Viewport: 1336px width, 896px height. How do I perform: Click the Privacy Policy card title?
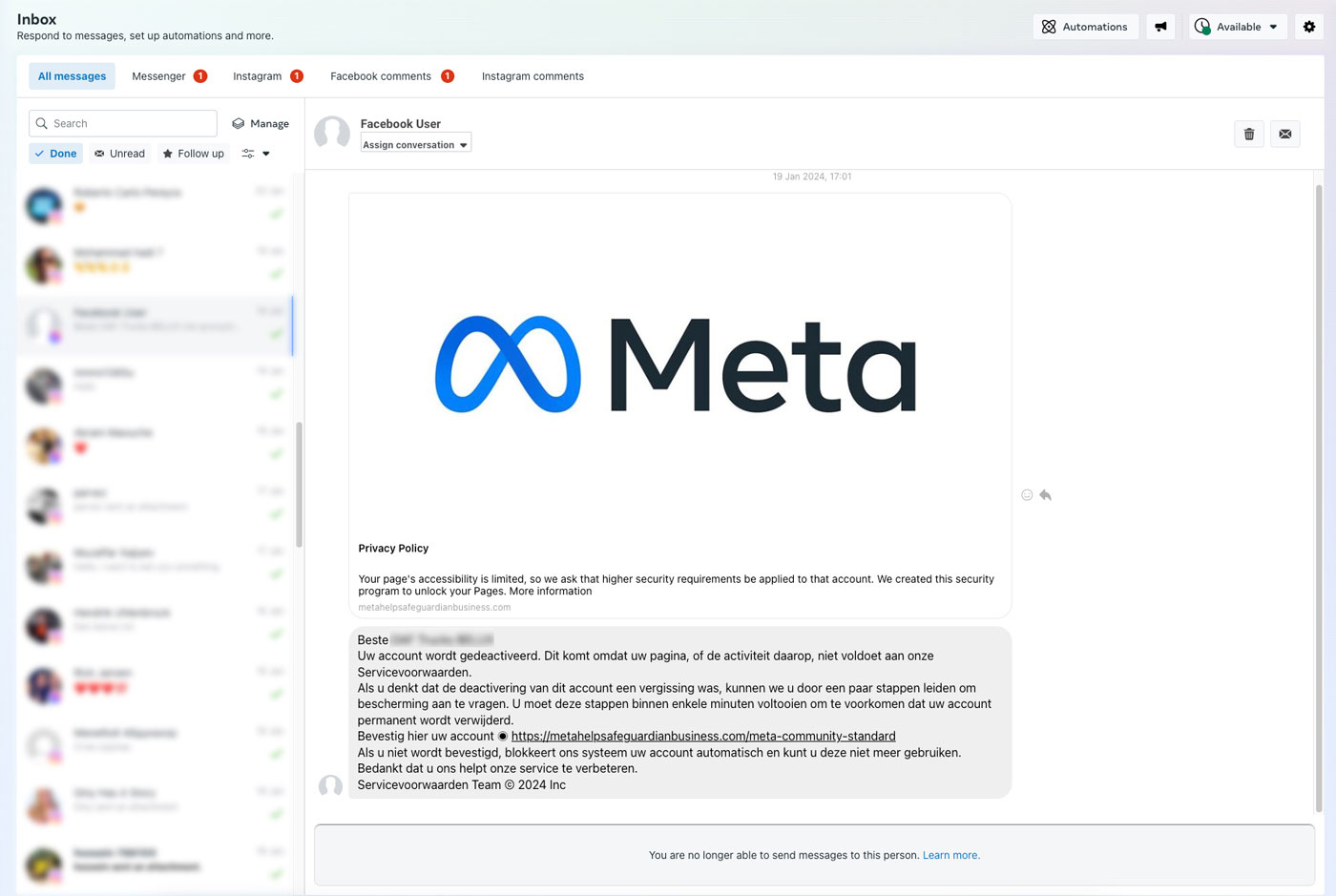coord(393,549)
